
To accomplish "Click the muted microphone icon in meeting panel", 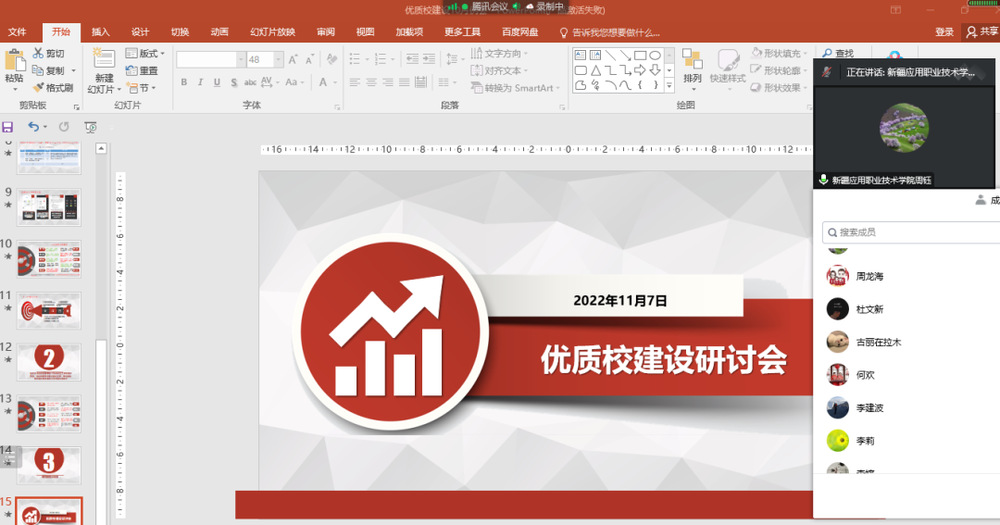I will pyautogui.click(x=826, y=72).
